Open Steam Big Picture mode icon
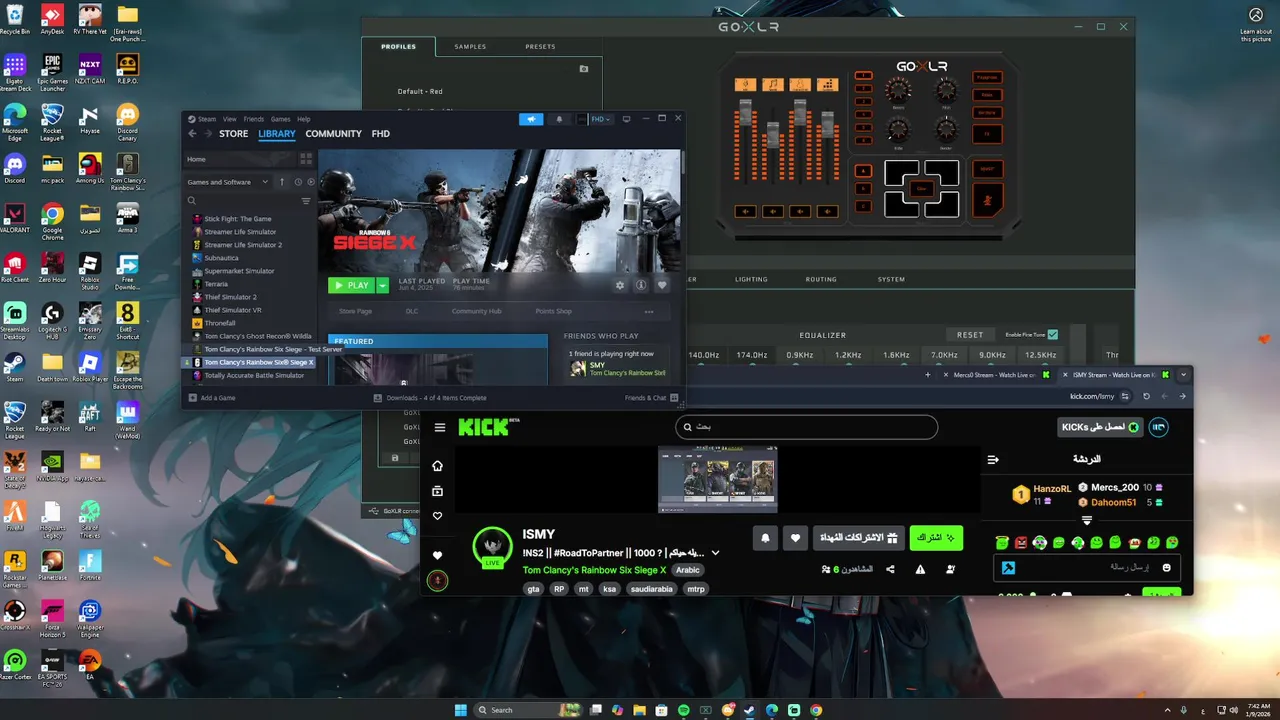The image size is (1280, 720). 626,119
